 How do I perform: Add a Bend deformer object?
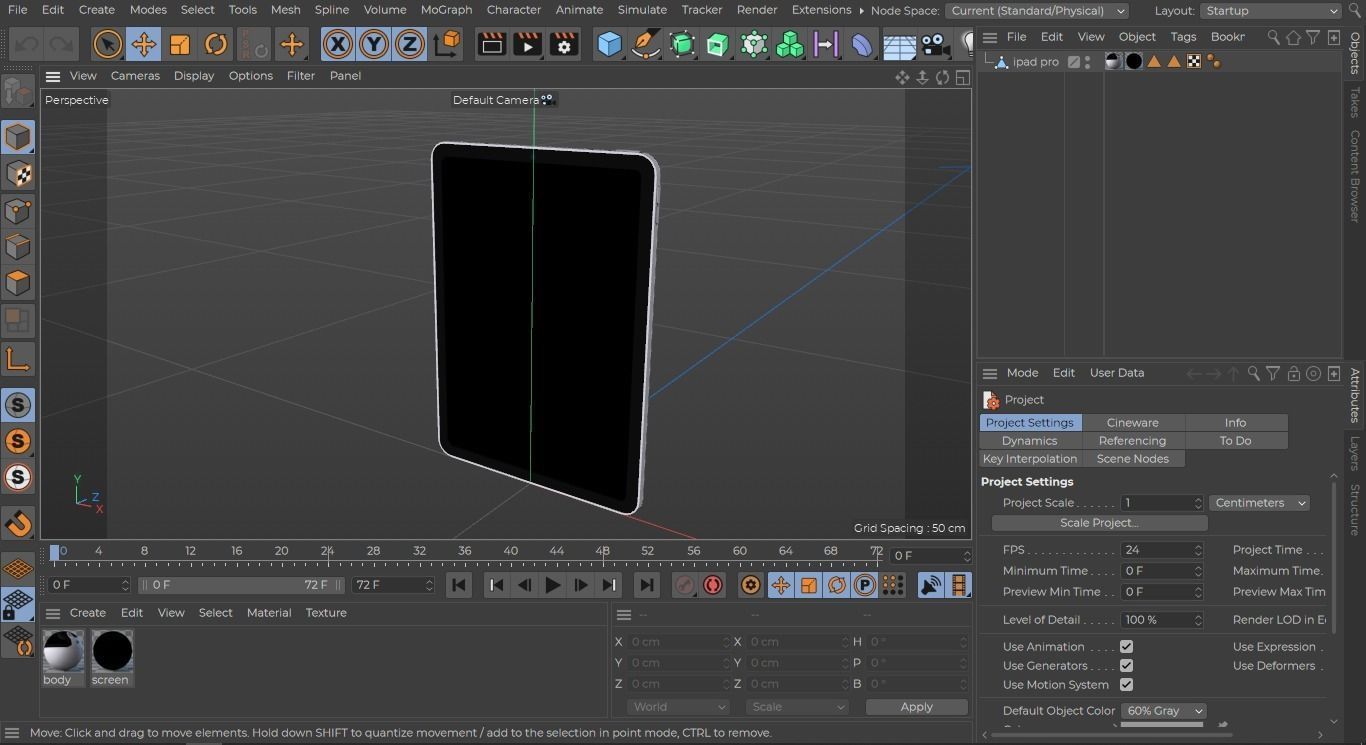tap(862, 44)
